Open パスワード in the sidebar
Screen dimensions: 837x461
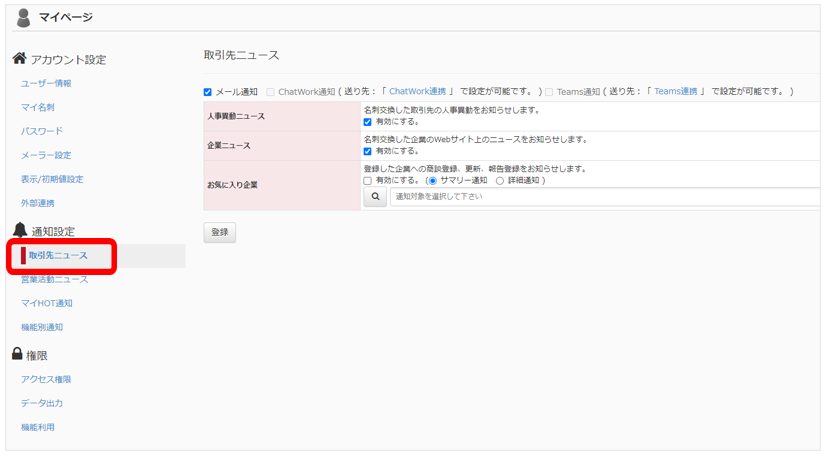tap(42, 131)
